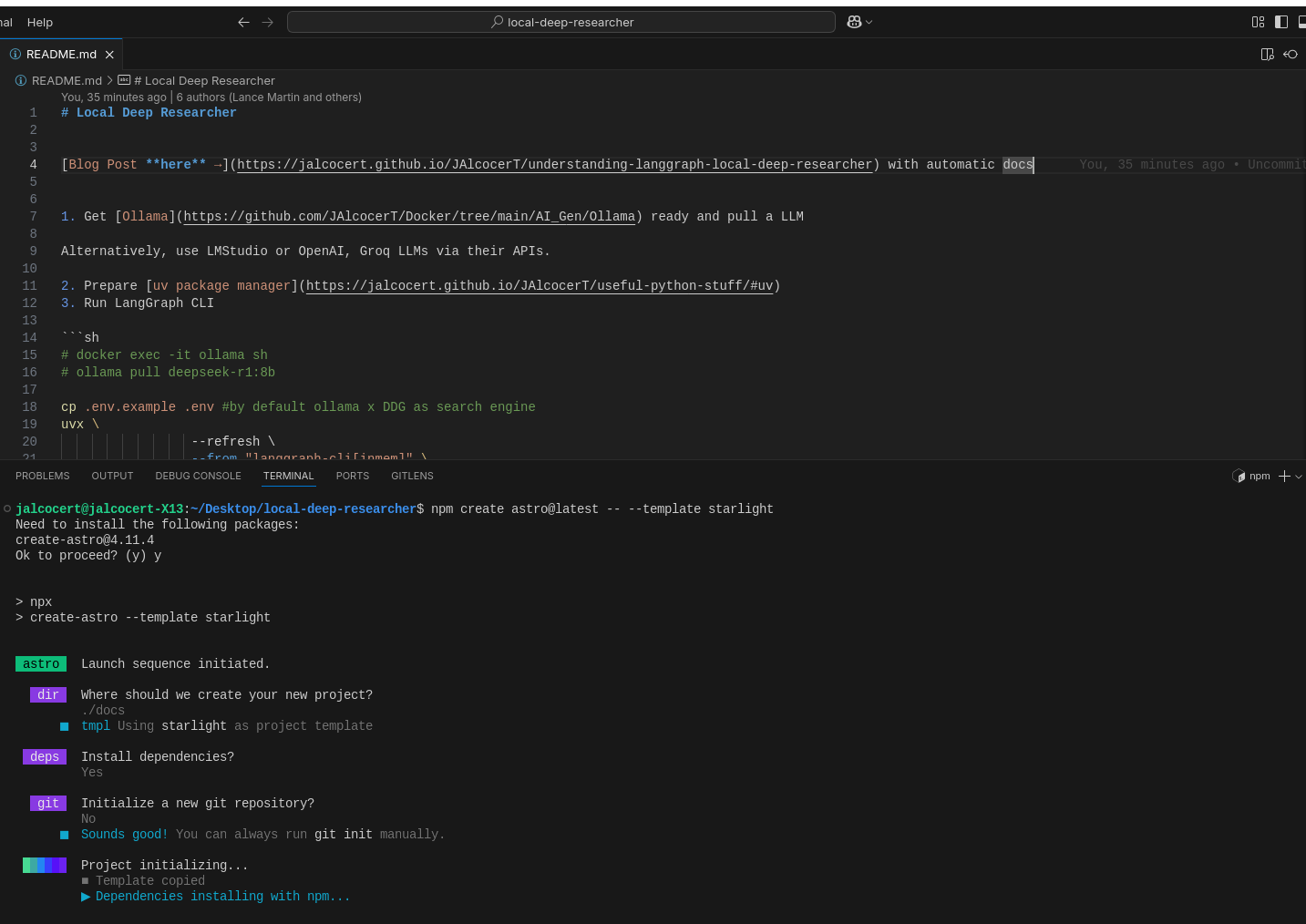Open the jalcocert.github.io blog post URL
1306x924 pixels.
[x=554, y=164]
